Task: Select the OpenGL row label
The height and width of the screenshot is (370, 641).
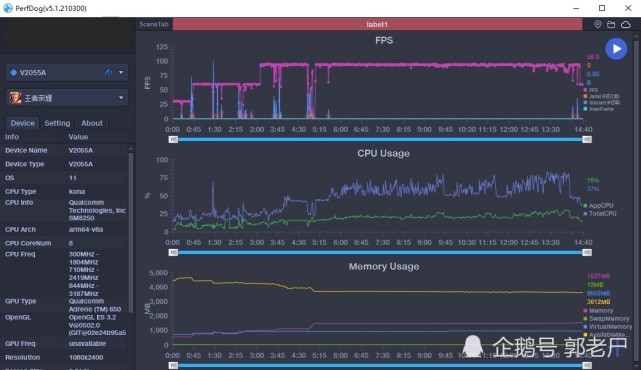Action: pos(18,317)
